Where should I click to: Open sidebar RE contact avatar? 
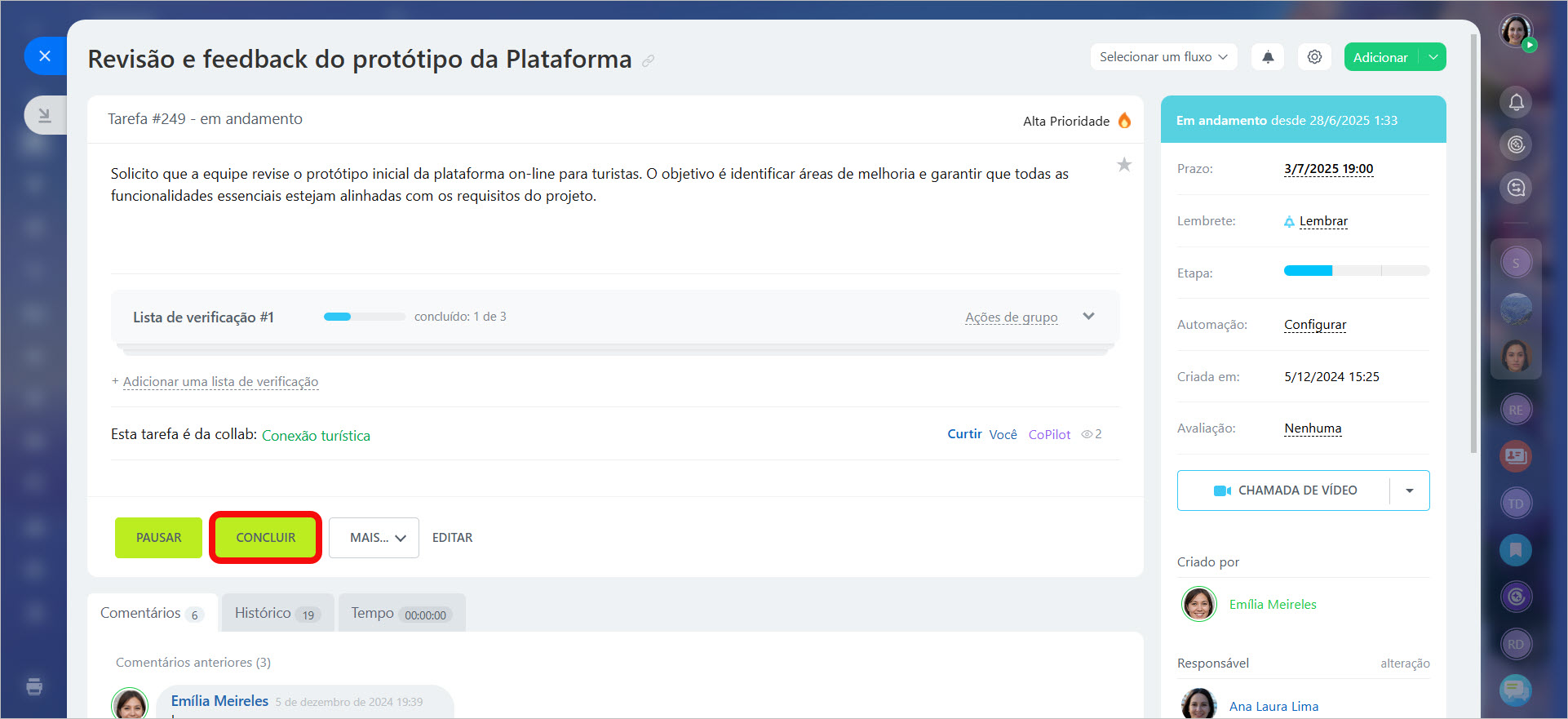[1516, 410]
